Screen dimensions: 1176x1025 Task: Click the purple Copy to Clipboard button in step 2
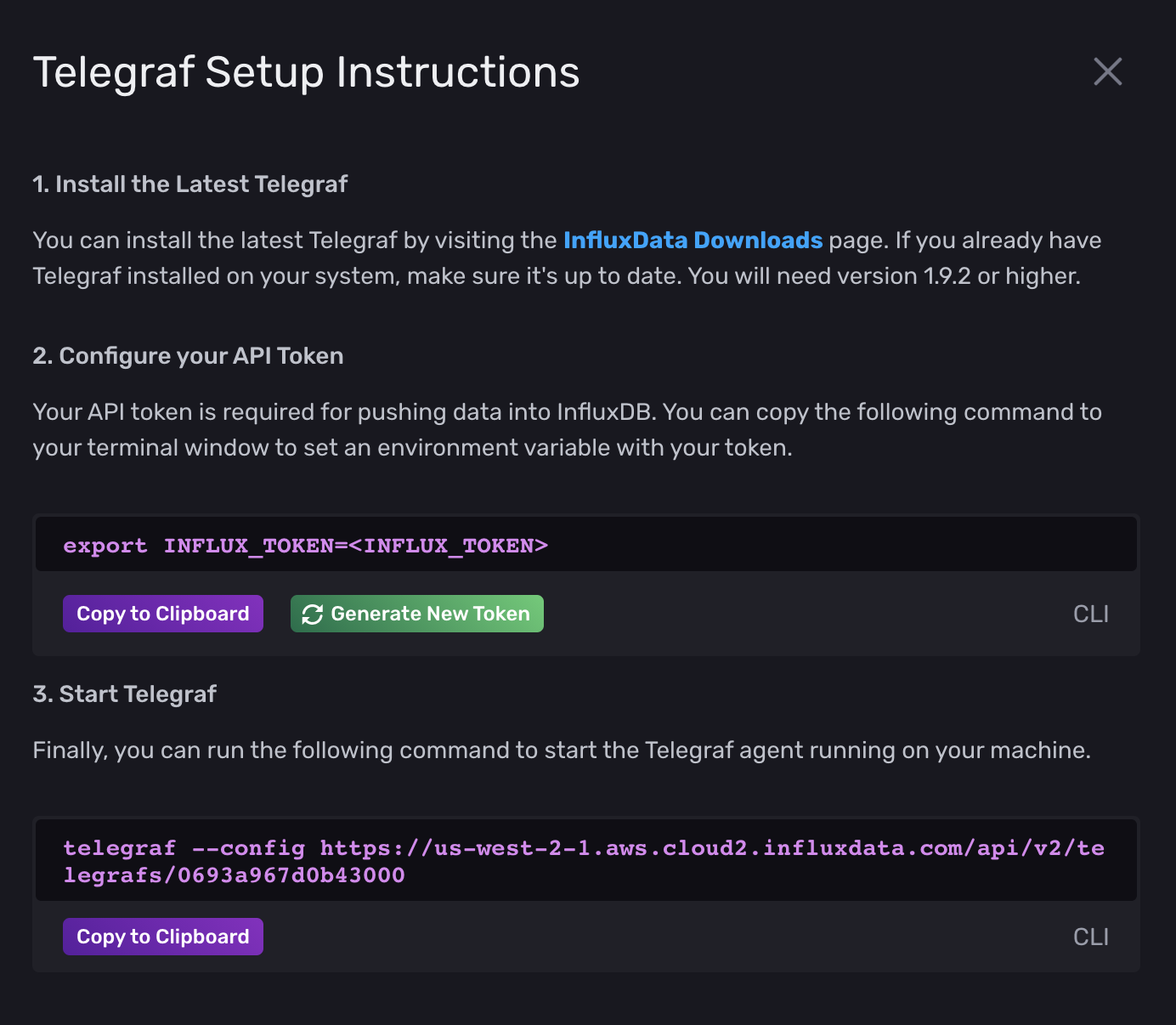point(162,613)
